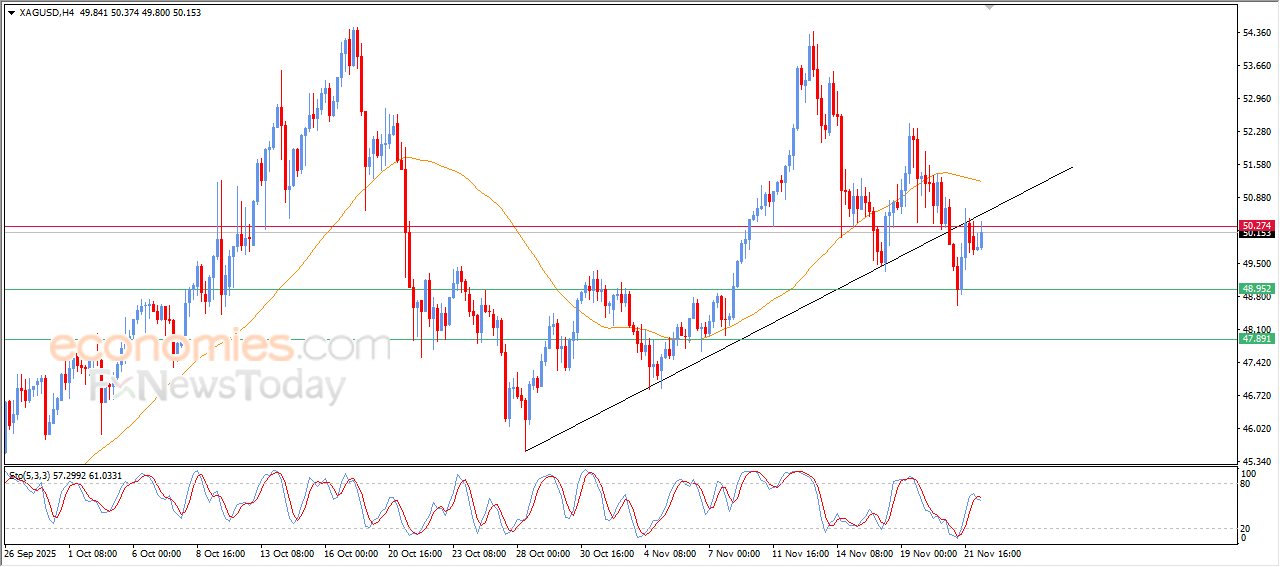The image size is (1280, 567).
Task: Click the 46.020 price axis label
Action: pos(1259,429)
